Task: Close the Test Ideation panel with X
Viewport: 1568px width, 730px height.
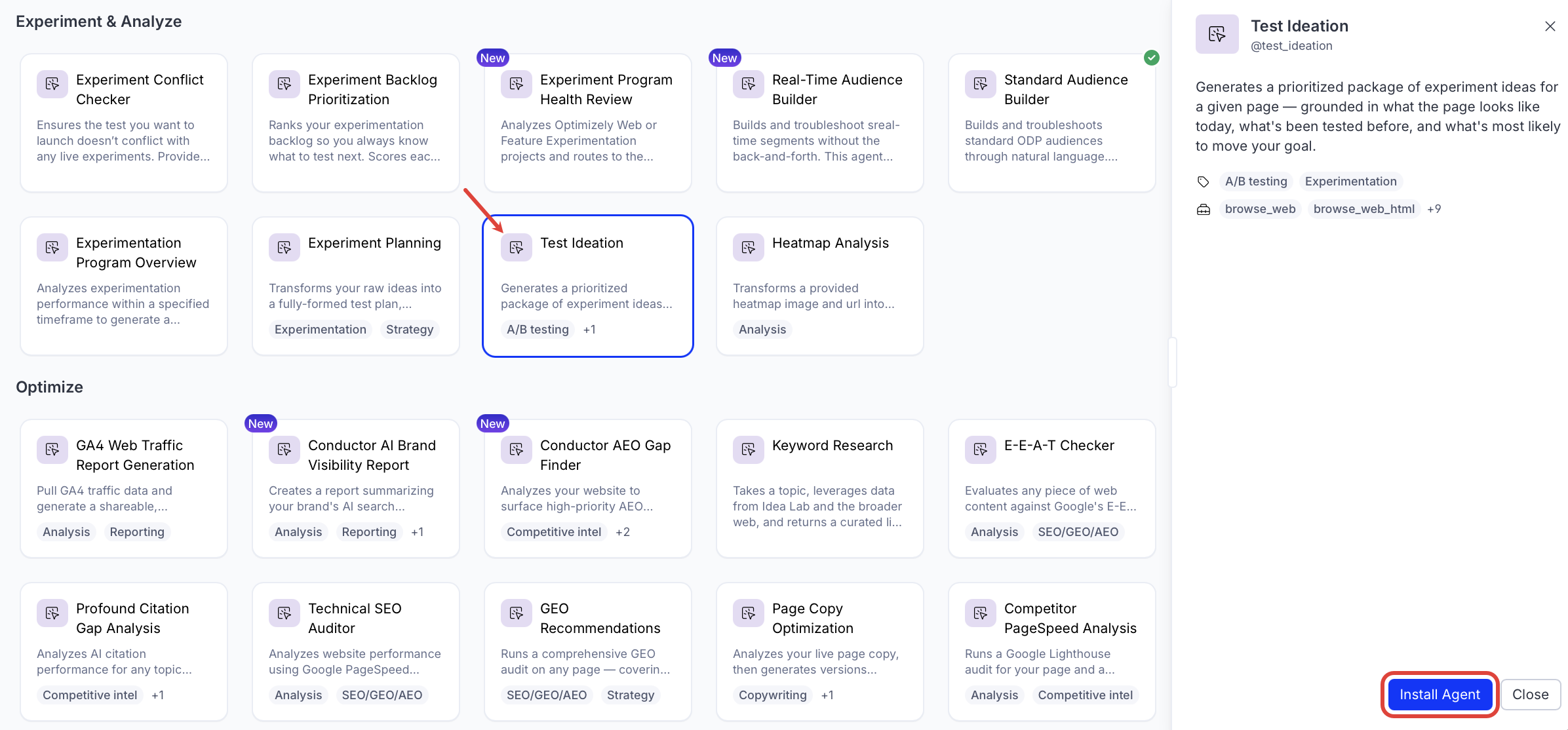Action: (x=1550, y=26)
